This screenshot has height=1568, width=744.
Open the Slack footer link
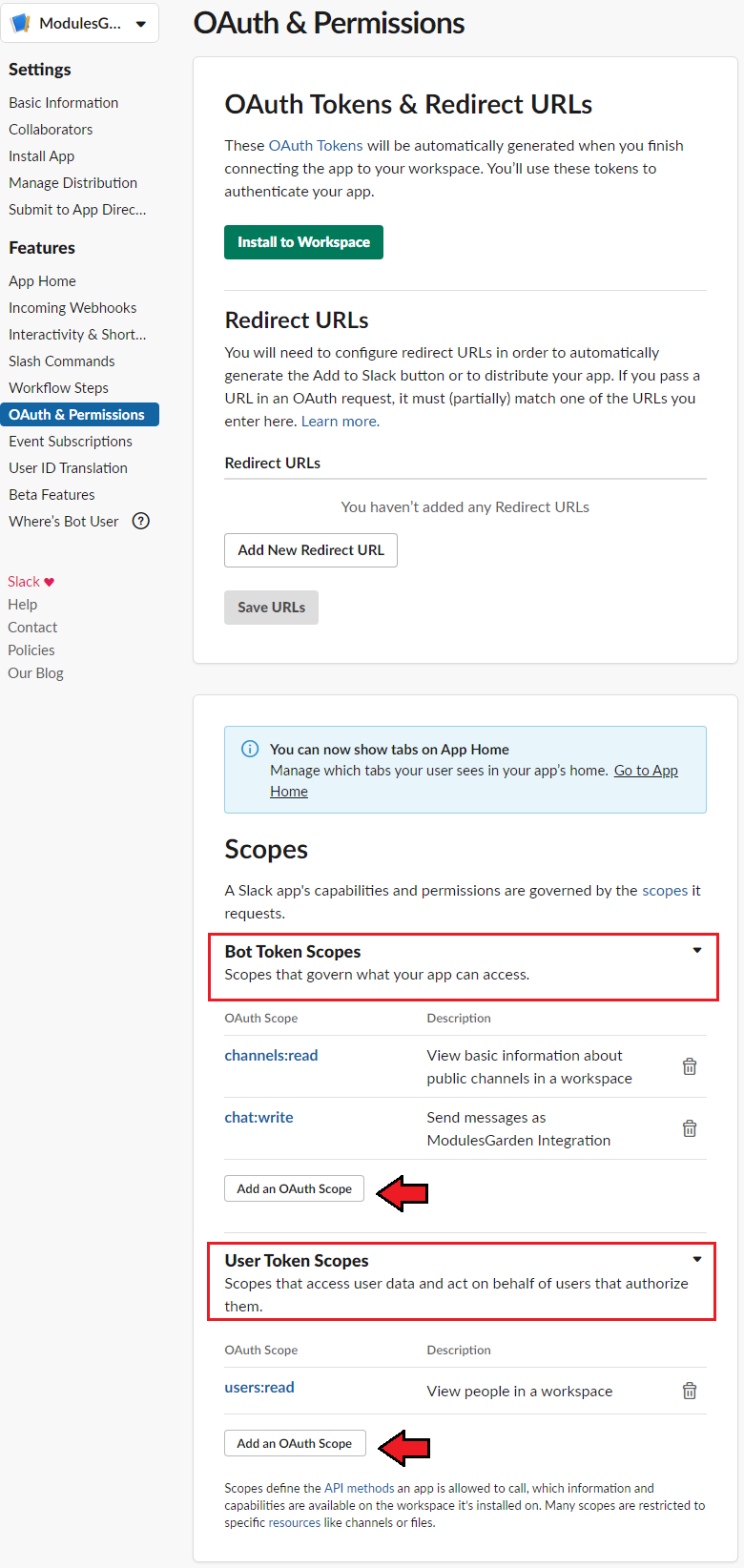pos(24,582)
